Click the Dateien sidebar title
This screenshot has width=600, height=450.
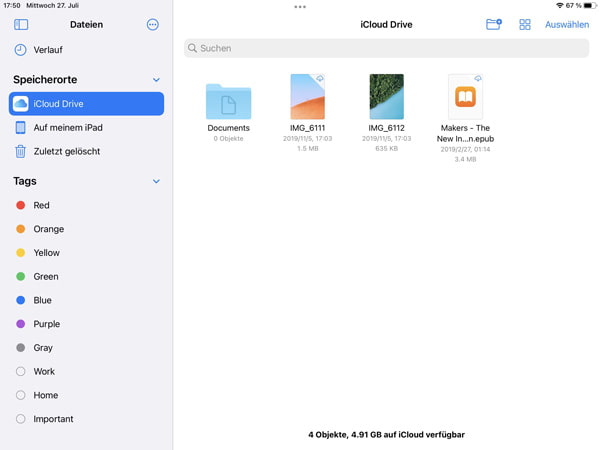(x=86, y=24)
